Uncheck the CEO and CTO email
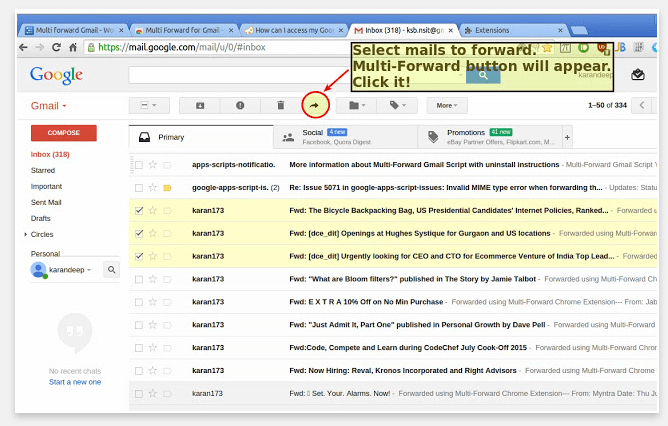 click(139, 256)
